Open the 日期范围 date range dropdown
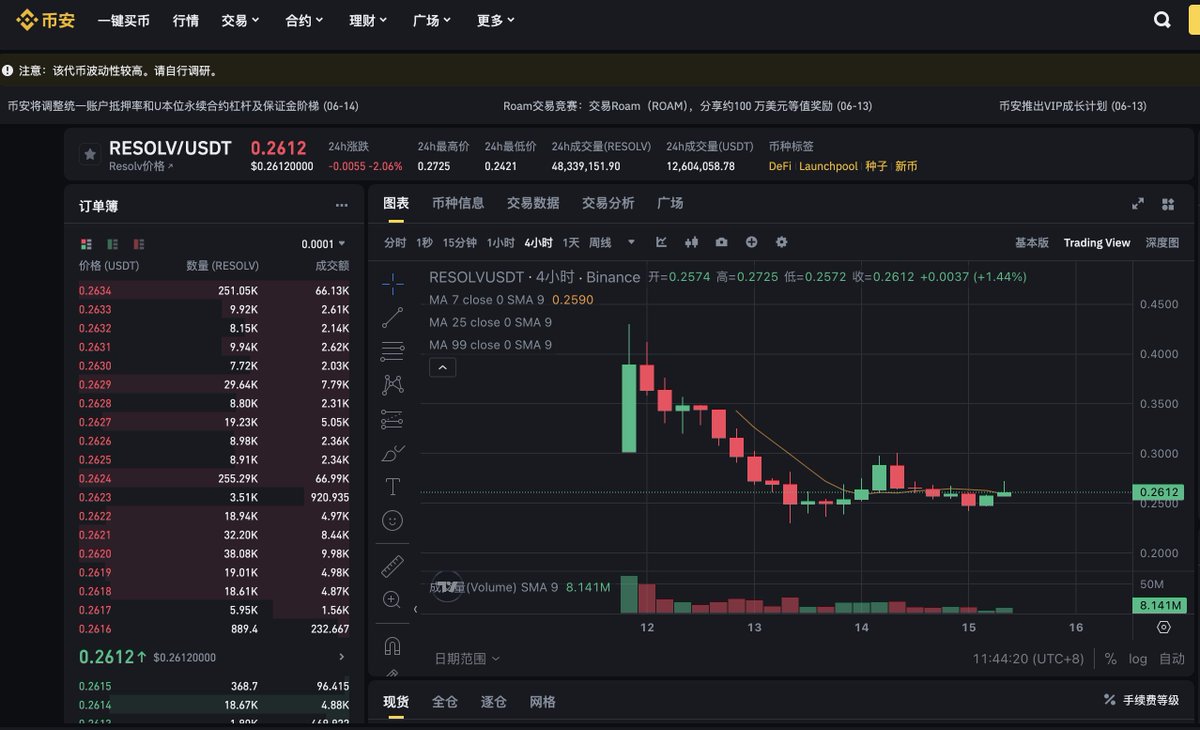Viewport: 1200px width, 730px height. point(467,658)
